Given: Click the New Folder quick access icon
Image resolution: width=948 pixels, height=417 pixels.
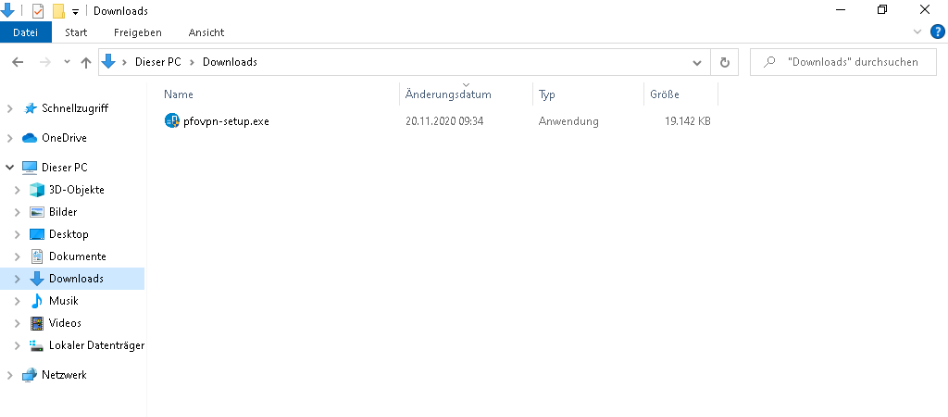Looking at the screenshot, I should [59, 11].
